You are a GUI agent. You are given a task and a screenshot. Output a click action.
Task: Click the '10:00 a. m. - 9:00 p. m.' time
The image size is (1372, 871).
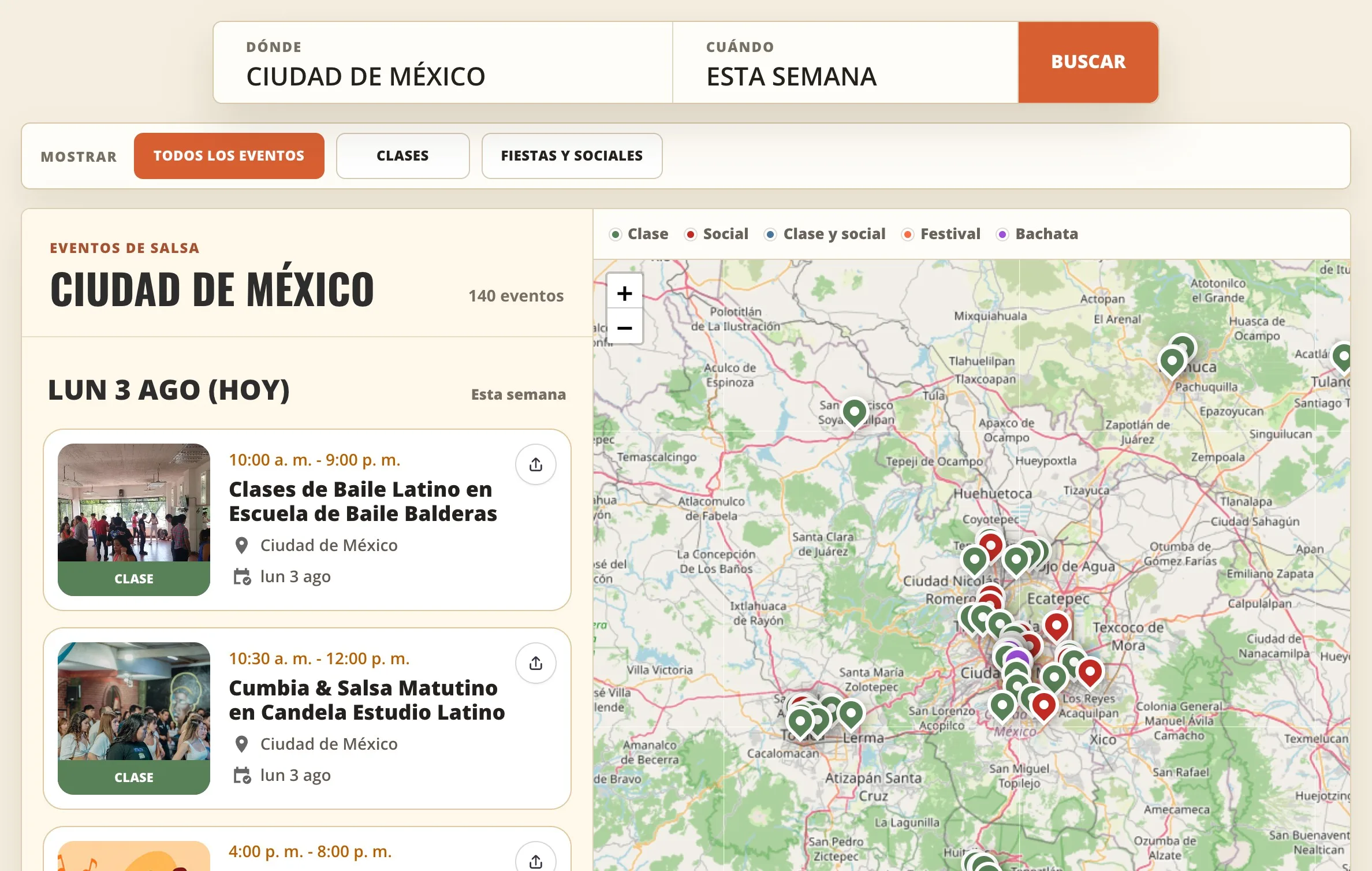(x=315, y=460)
